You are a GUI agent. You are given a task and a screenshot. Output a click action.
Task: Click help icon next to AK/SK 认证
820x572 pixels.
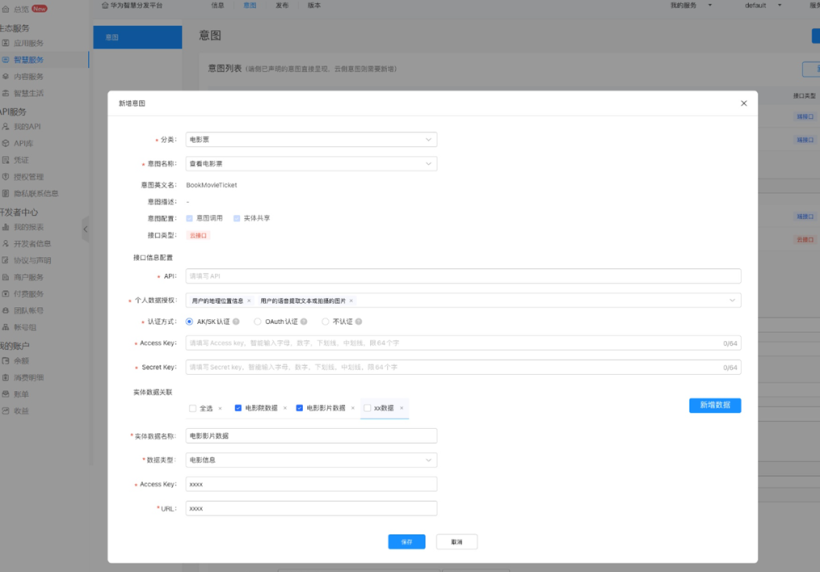(x=236, y=322)
